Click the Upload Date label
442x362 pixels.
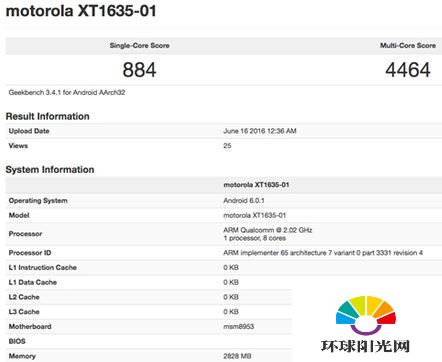29,131
